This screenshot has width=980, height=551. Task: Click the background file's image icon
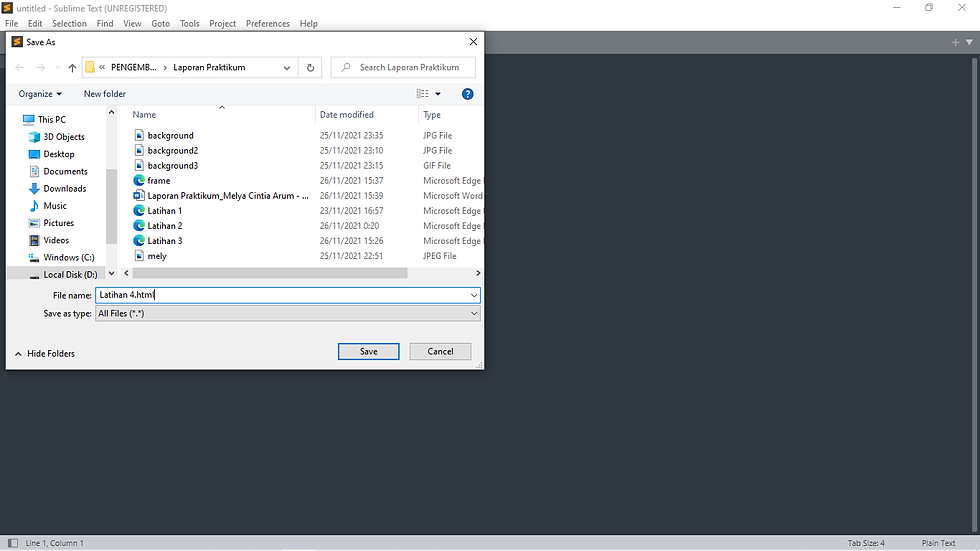(139, 135)
